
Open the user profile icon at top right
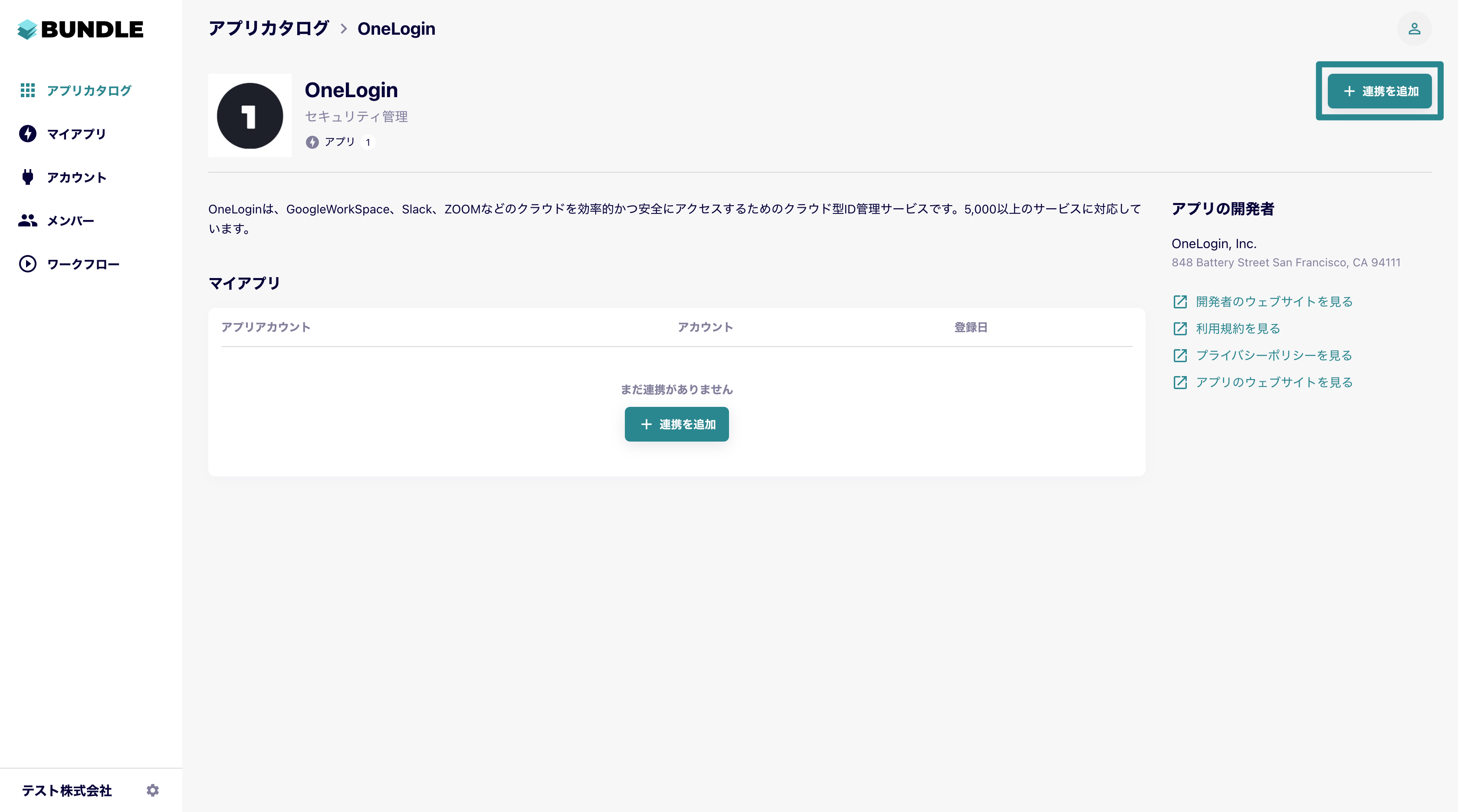[x=1414, y=29]
